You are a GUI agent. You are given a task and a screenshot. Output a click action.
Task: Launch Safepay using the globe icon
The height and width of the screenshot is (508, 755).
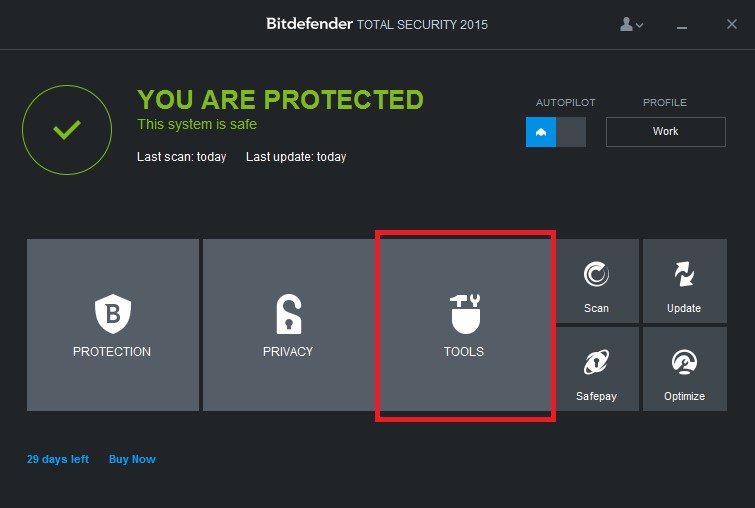tap(596, 362)
